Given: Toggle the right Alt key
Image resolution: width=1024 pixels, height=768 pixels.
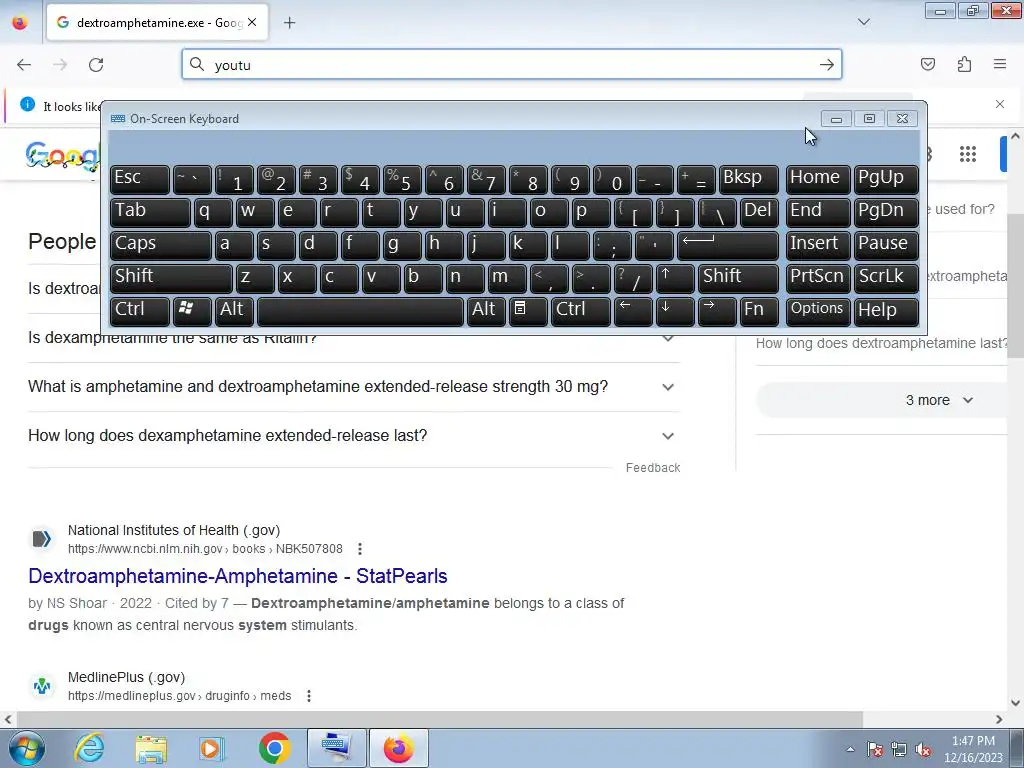Looking at the screenshot, I should coord(485,311).
